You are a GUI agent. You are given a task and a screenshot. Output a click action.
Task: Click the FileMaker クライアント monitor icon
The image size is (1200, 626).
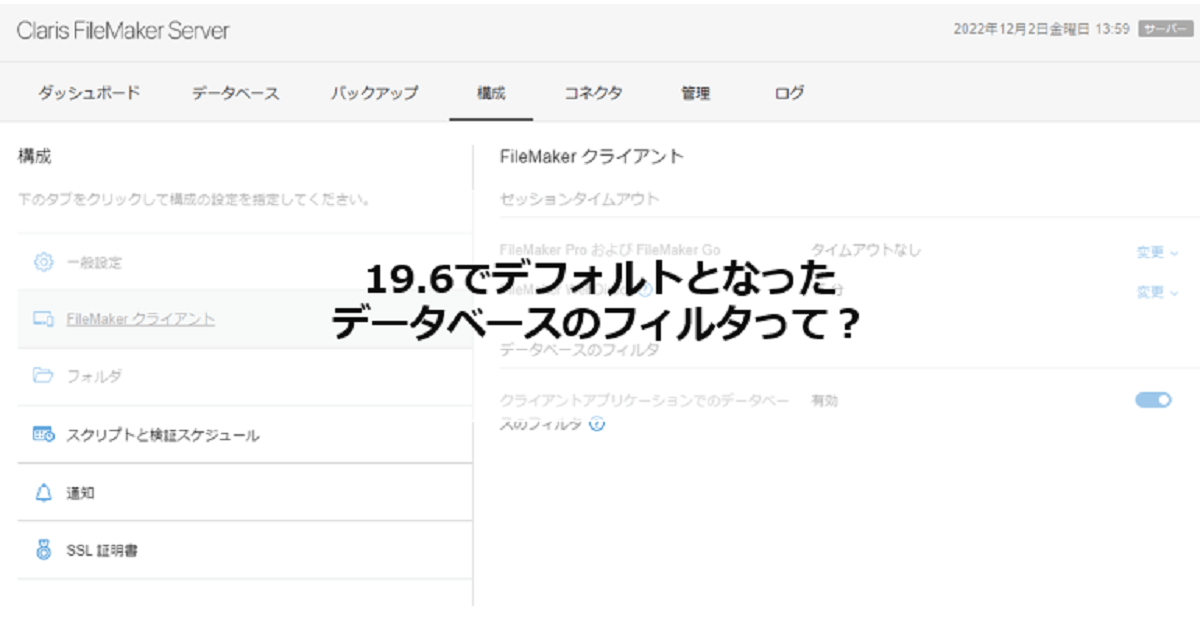pyautogui.click(x=43, y=319)
